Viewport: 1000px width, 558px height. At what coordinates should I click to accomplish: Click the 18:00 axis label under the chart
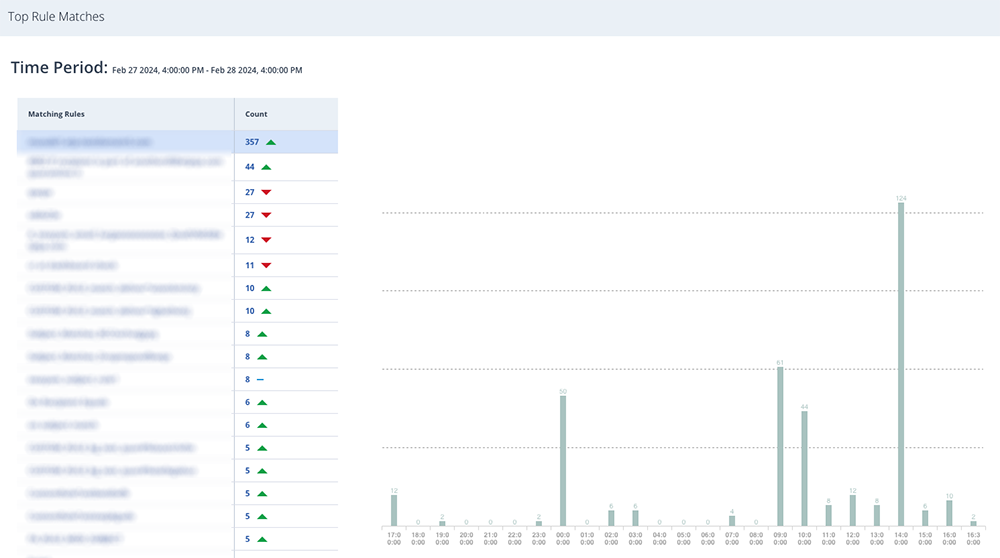(x=418, y=539)
